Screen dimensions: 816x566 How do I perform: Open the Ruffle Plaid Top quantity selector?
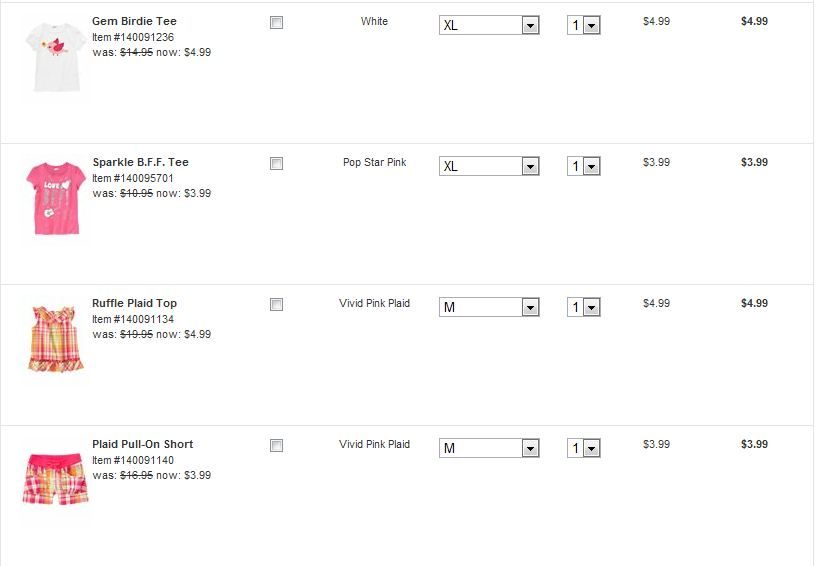coord(583,307)
